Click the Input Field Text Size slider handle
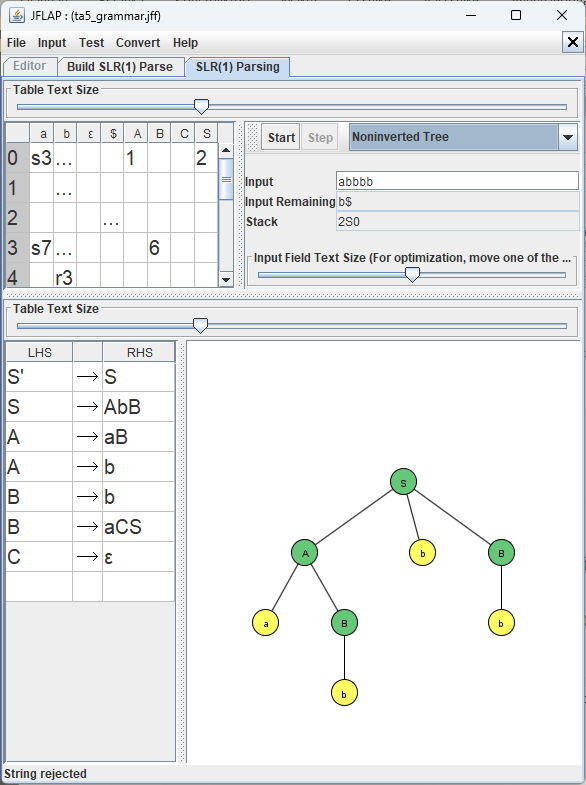The image size is (586, 785). coord(412,274)
